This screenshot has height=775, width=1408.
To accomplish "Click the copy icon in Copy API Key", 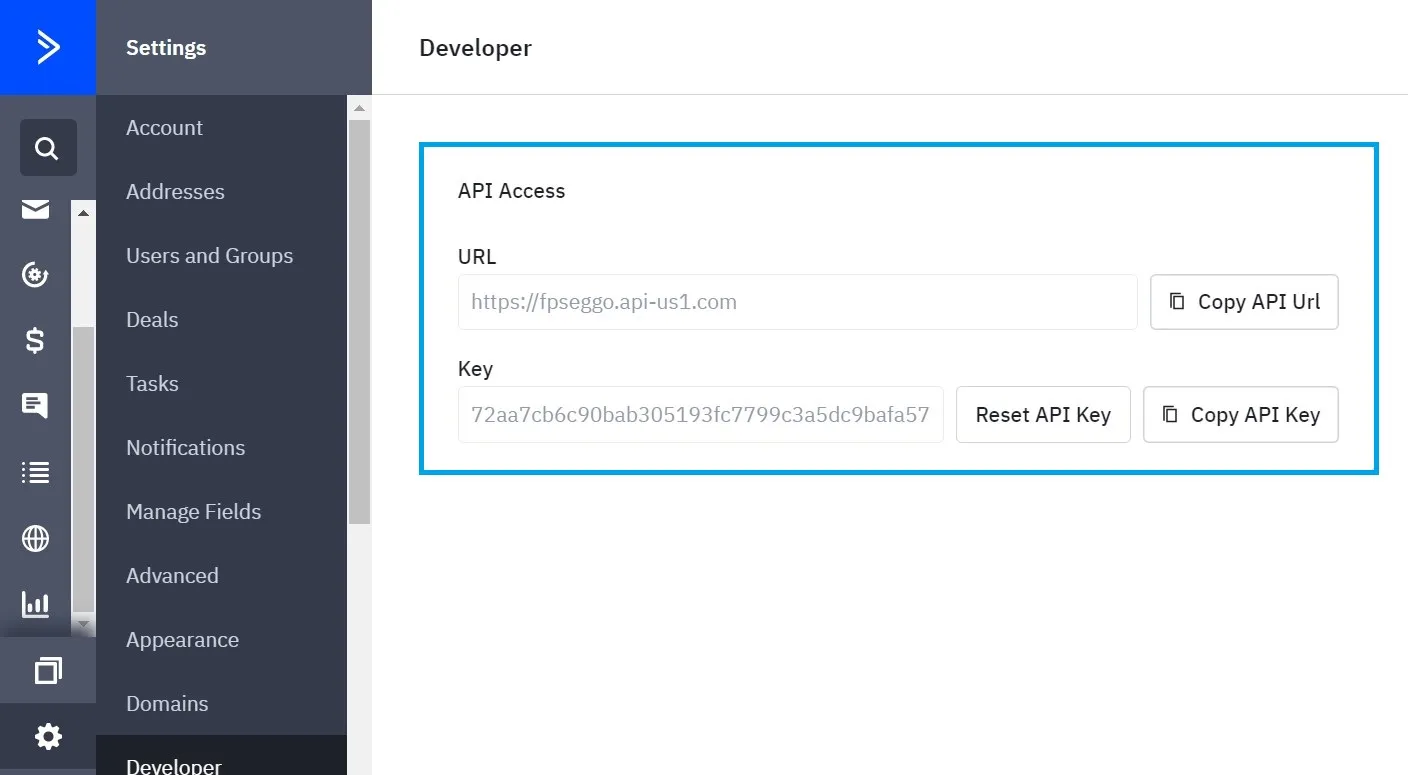I will pos(1170,414).
